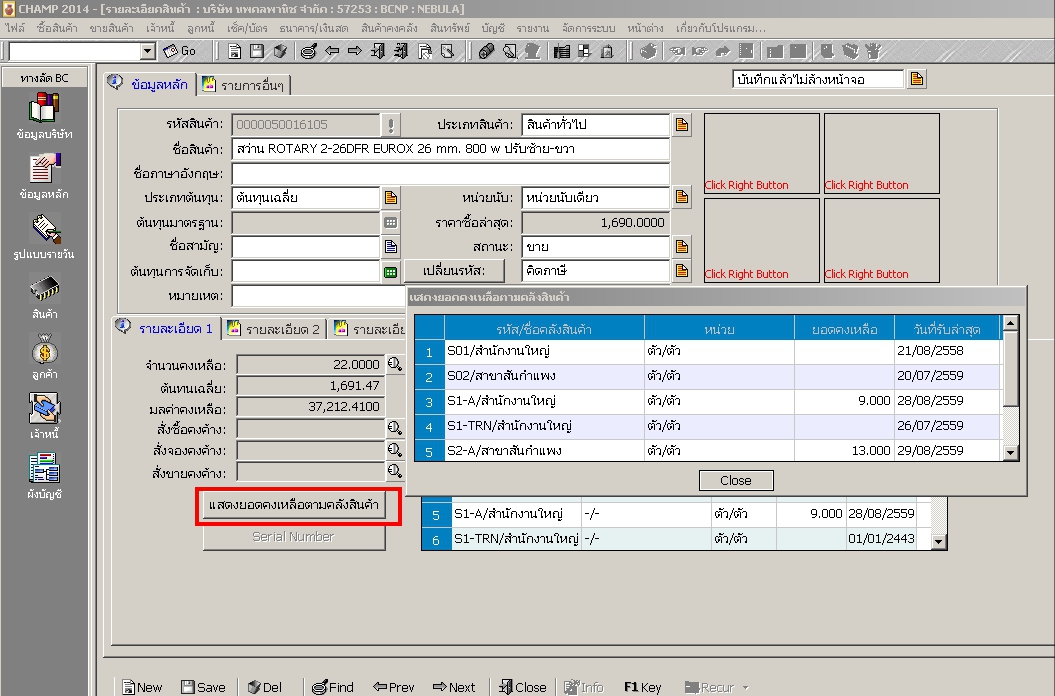Click the F1 Key button
The image size is (1055, 696).
pos(643,687)
